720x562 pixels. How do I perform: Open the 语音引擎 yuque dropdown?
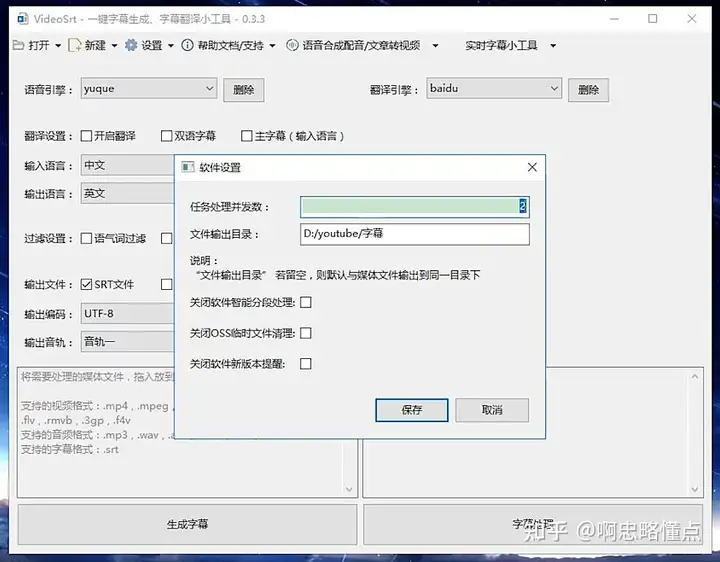(x=149, y=88)
